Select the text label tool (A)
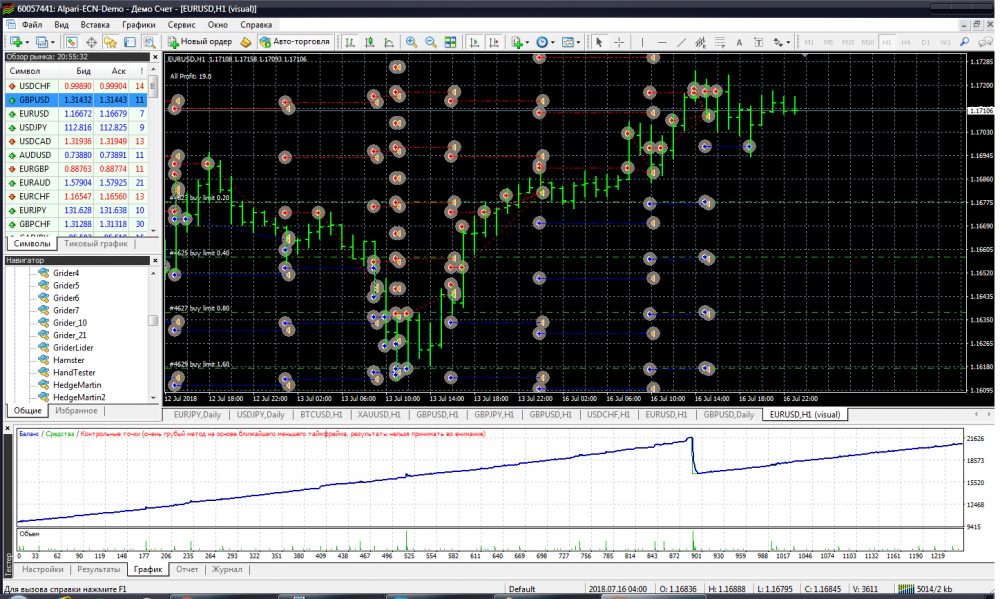 [739, 42]
